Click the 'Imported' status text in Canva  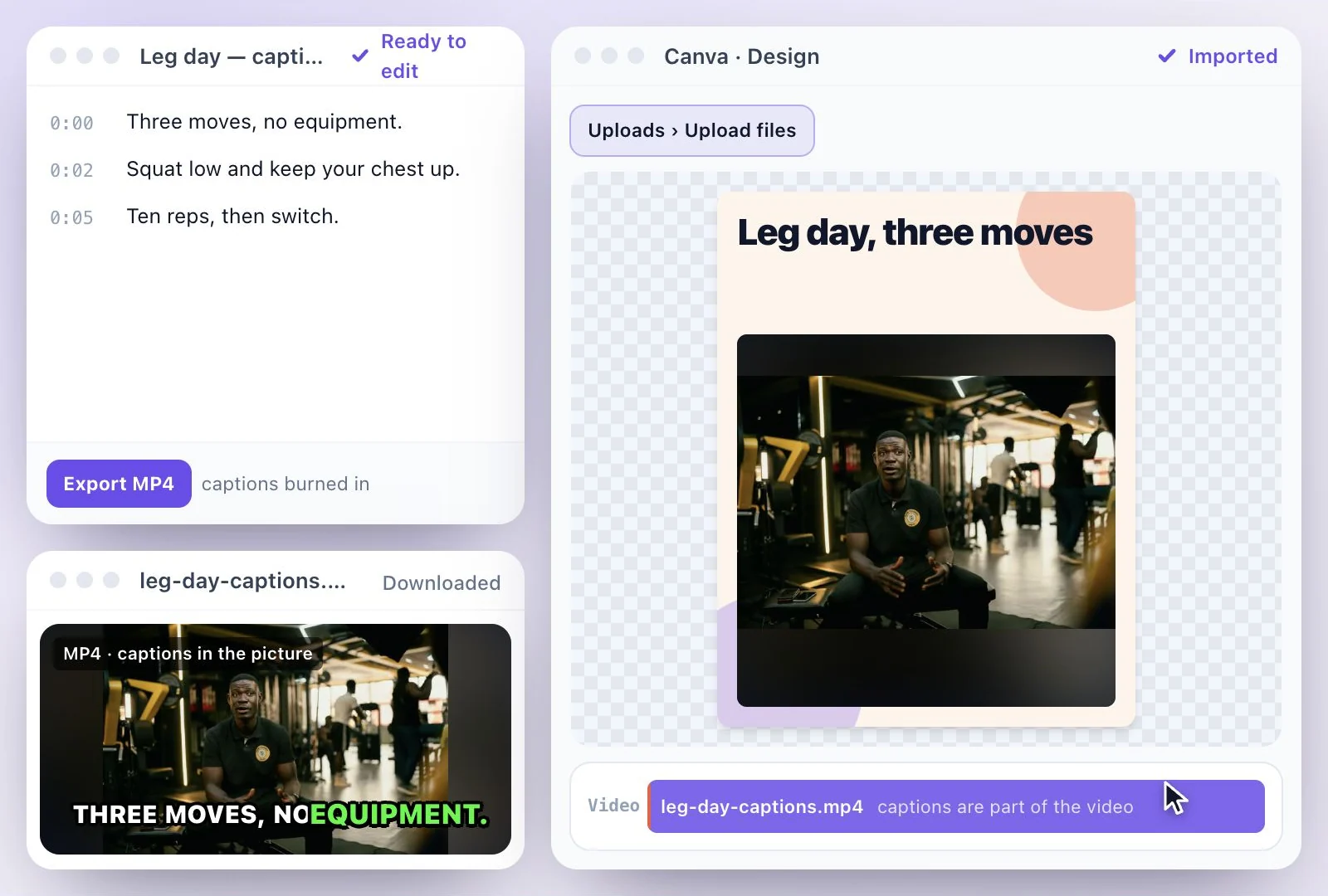(1233, 56)
